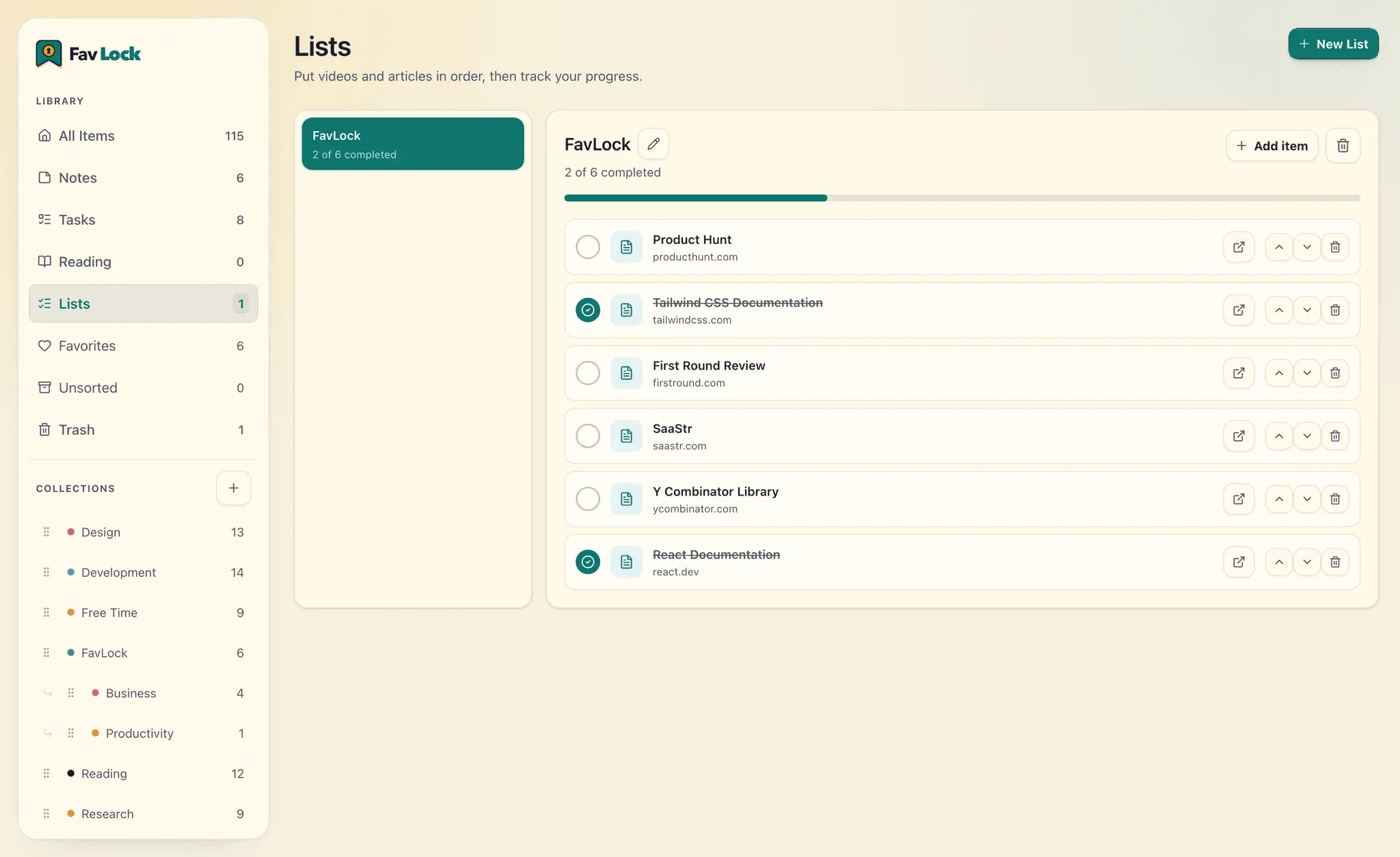
Task: Open the Trash section
Action: pos(144,430)
